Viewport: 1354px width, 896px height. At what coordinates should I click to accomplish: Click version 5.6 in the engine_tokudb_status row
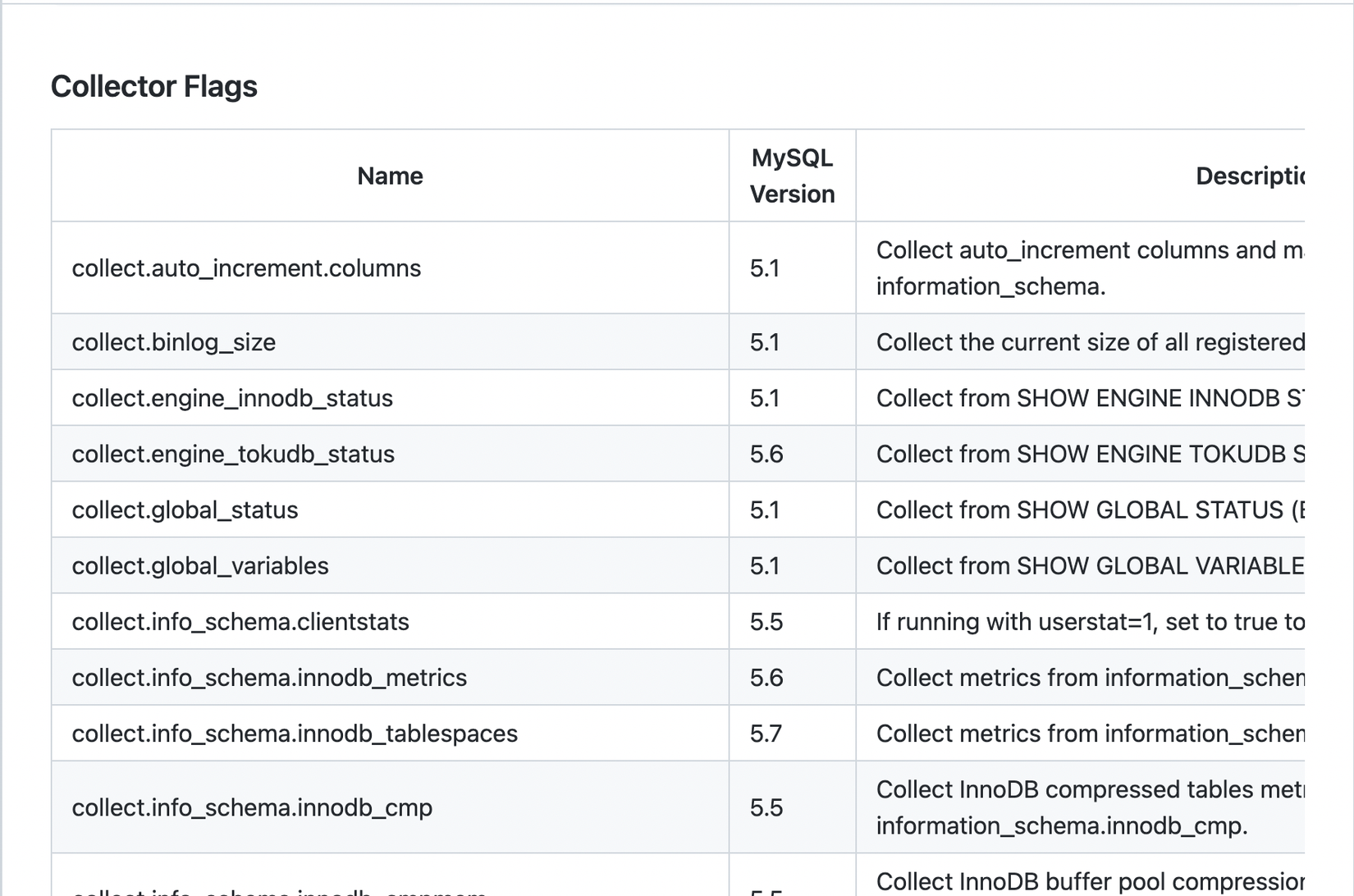click(766, 454)
